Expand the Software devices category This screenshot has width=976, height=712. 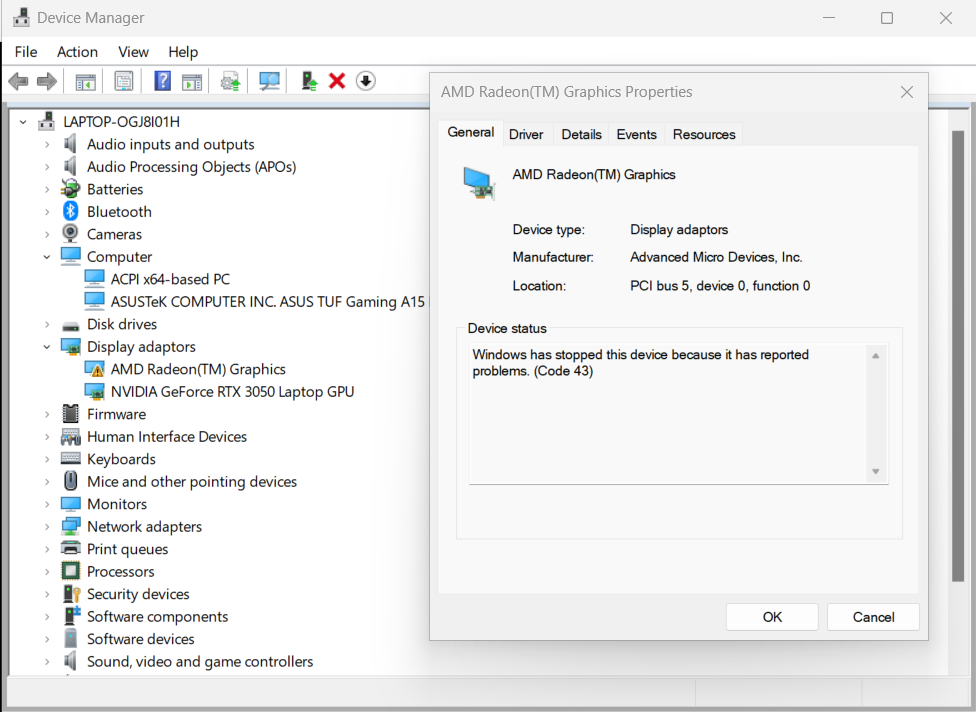tap(47, 639)
